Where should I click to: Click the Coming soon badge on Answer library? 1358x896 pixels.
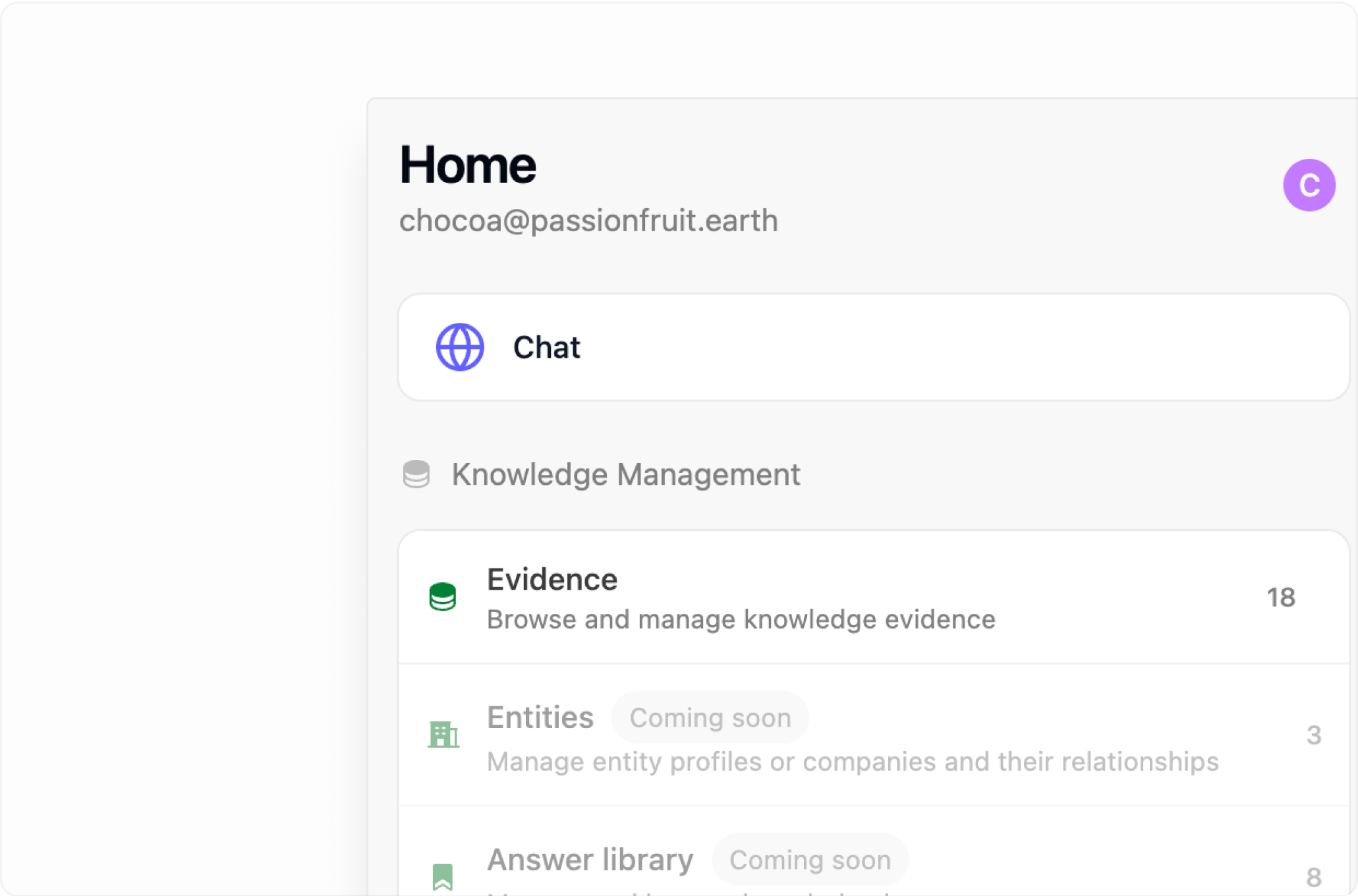pyautogui.click(x=810, y=860)
